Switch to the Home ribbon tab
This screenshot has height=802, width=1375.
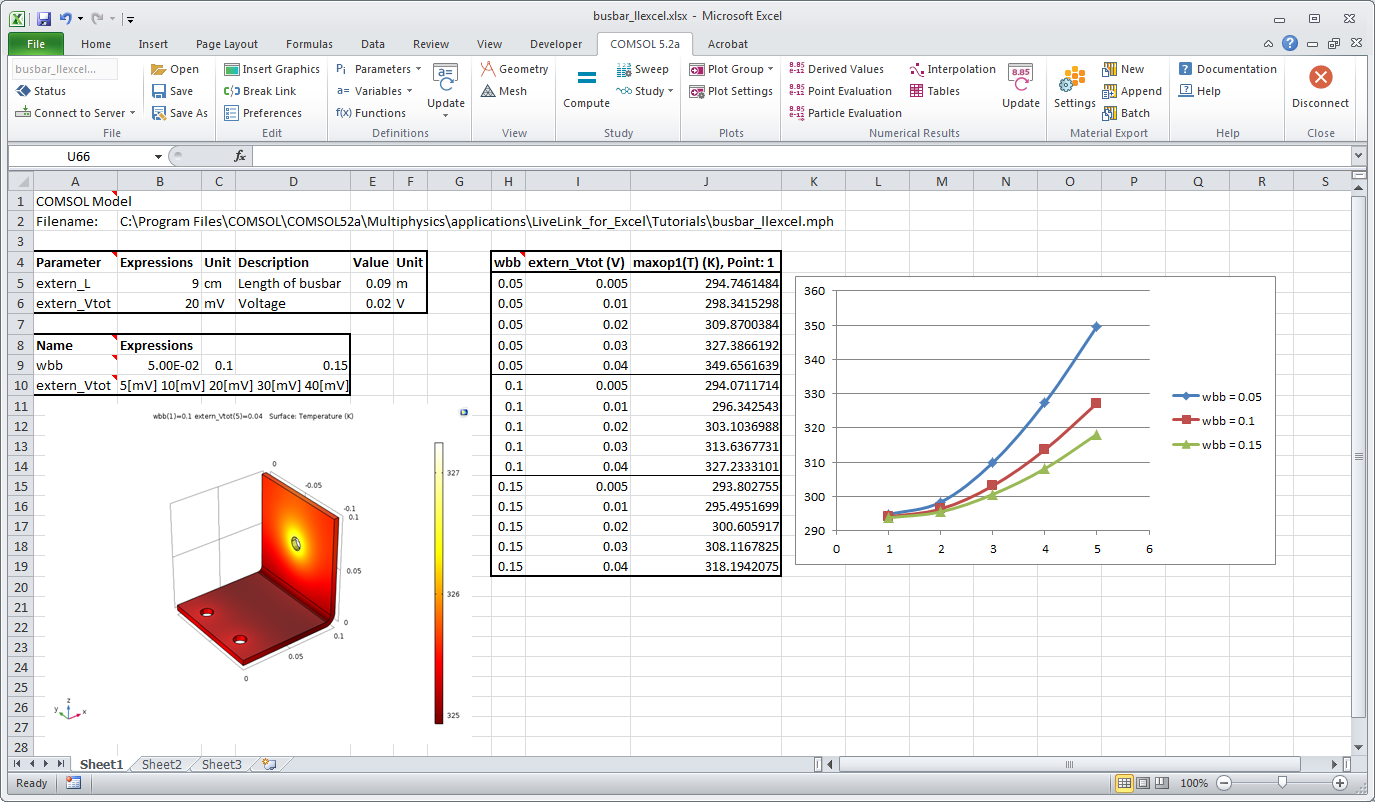(x=96, y=44)
